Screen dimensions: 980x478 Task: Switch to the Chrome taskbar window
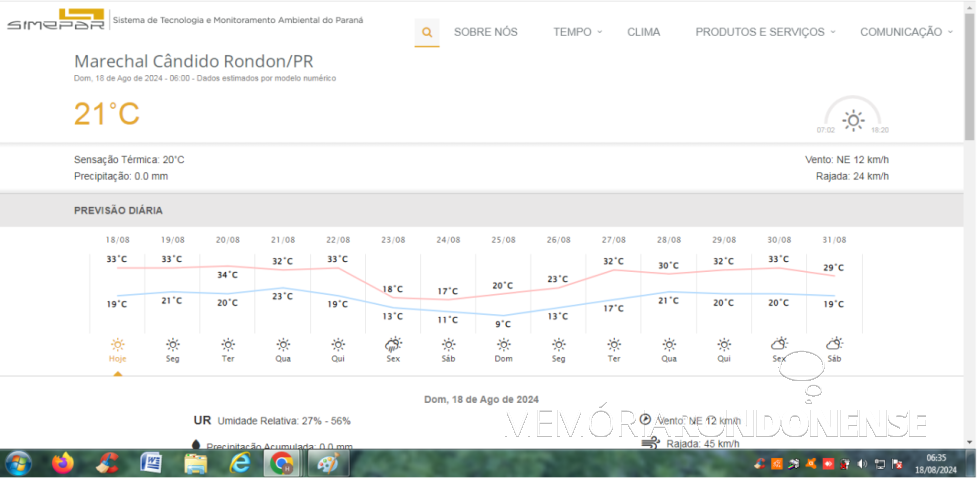click(x=282, y=463)
